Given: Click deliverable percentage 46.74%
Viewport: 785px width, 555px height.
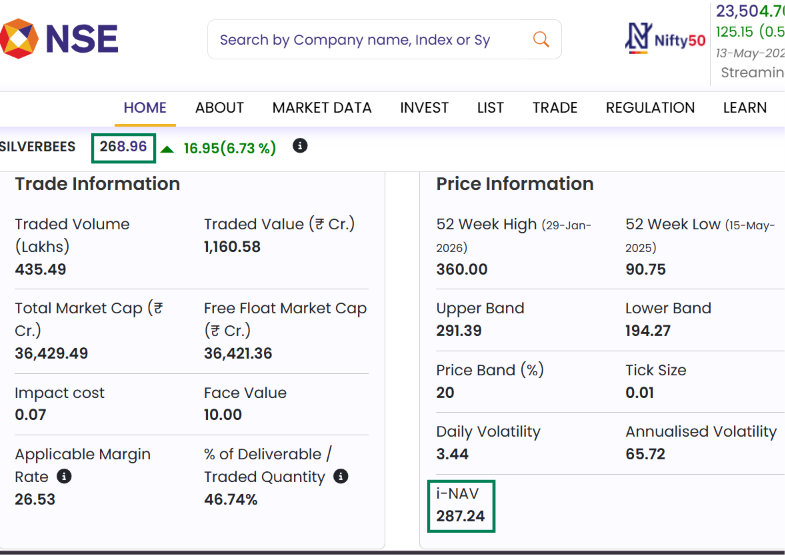Looking at the screenshot, I should [x=231, y=499].
